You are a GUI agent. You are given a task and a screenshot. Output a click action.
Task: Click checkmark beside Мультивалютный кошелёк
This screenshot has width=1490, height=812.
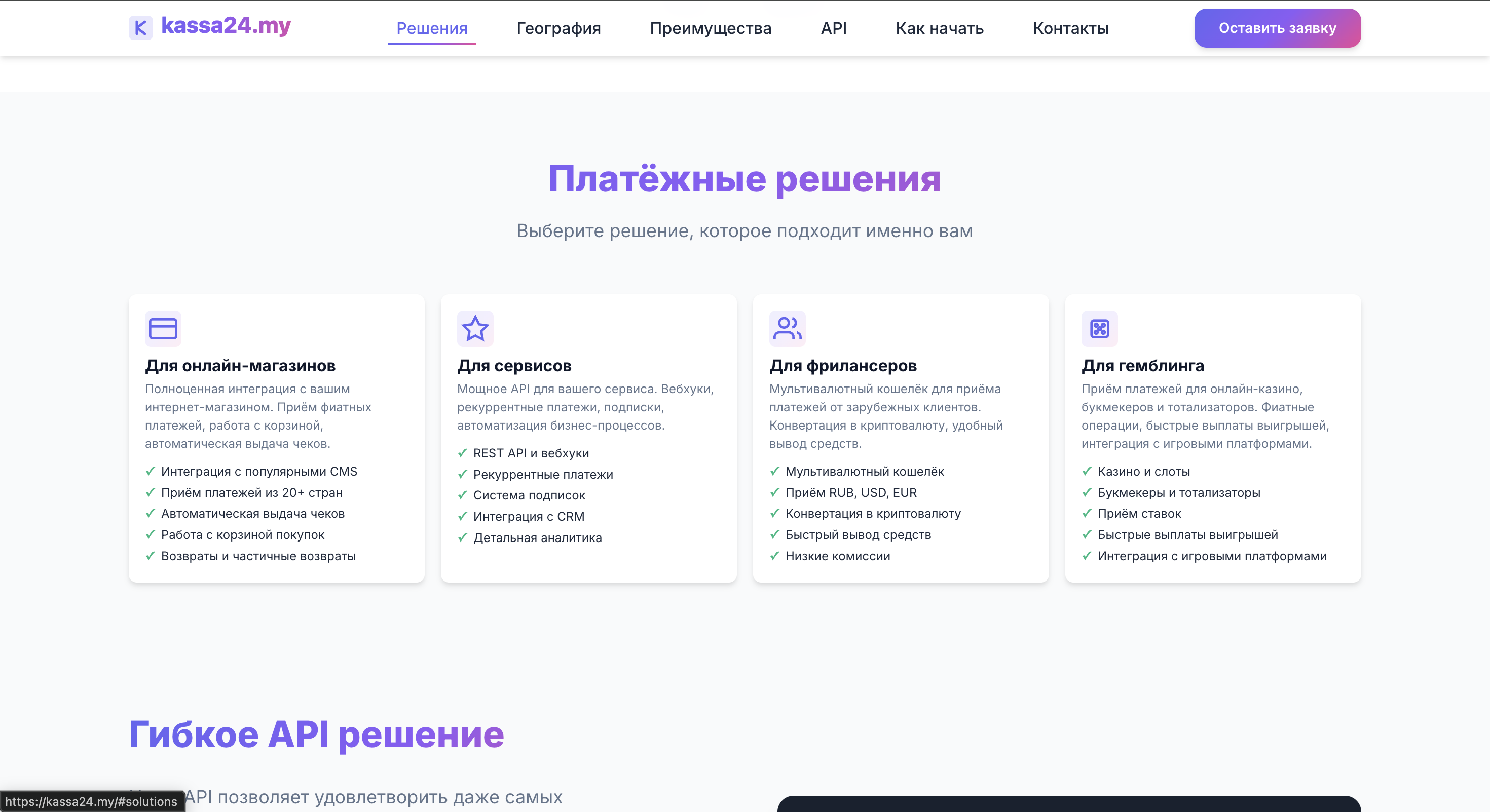tap(774, 471)
